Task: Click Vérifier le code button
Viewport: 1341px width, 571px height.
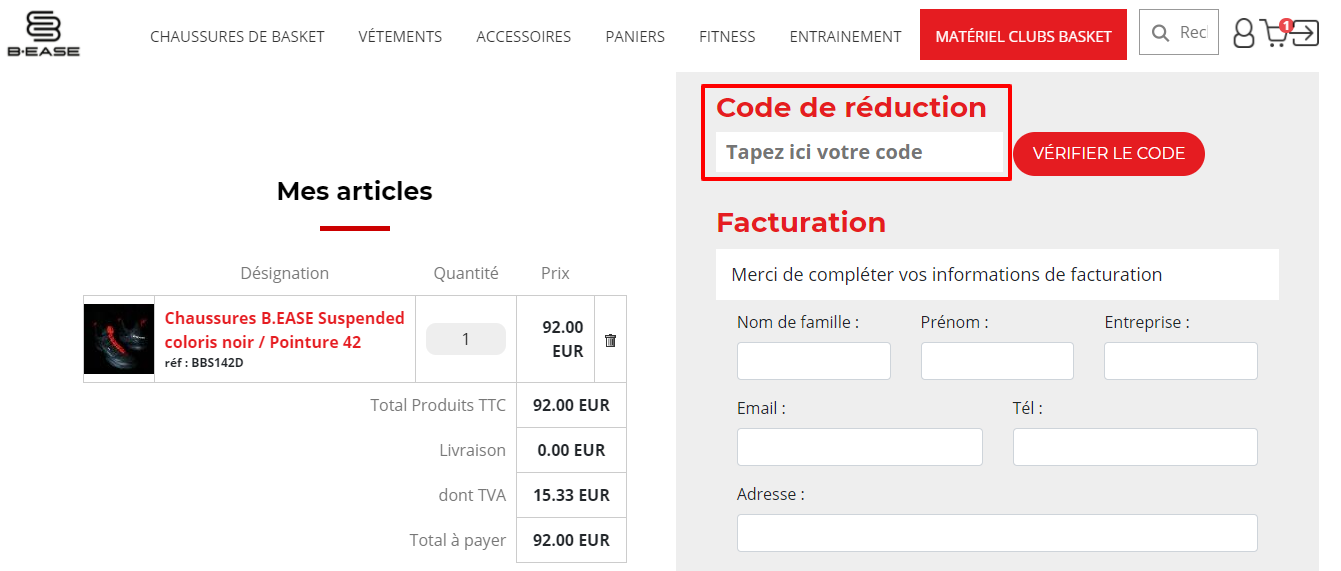Action: 1108,154
